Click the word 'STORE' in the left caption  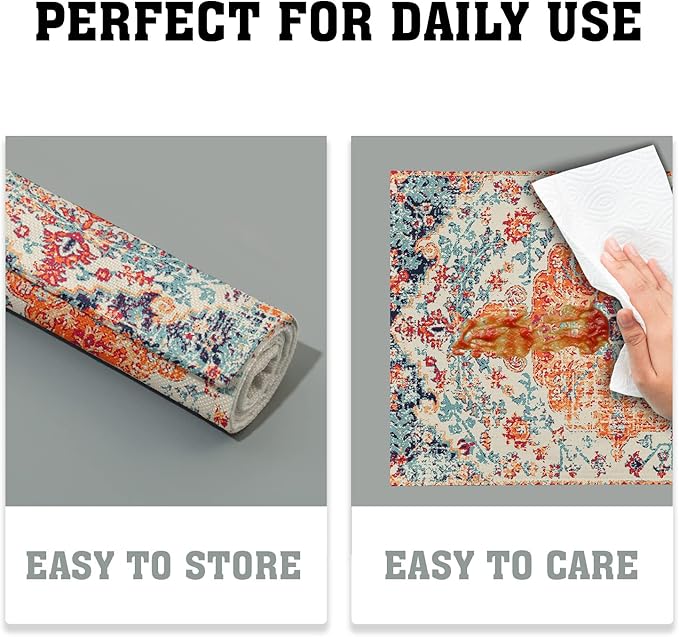coord(243,565)
